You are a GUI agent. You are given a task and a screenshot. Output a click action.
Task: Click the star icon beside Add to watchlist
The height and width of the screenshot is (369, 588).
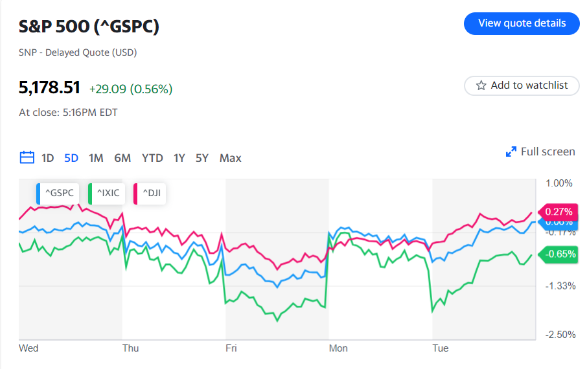click(x=481, y=86)
